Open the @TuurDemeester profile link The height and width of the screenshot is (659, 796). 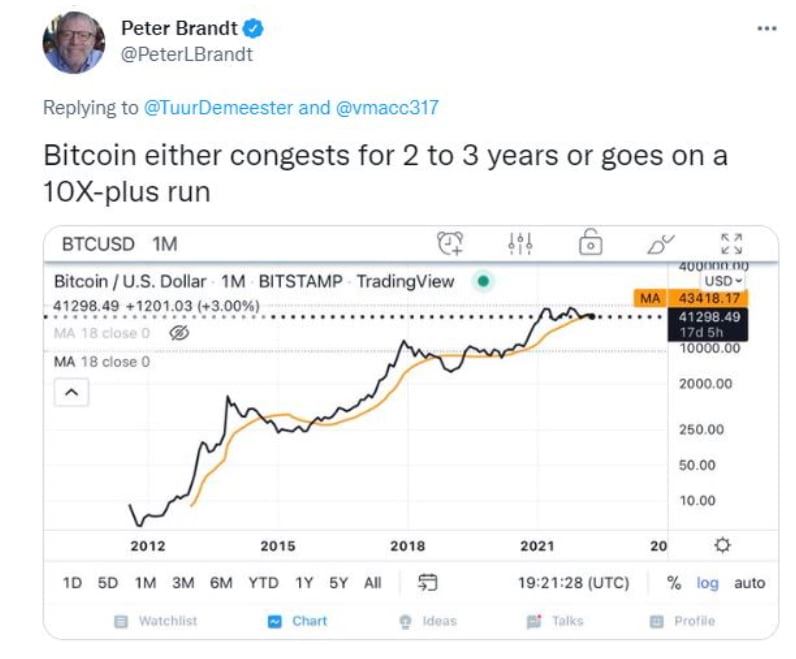coord(218,108)
